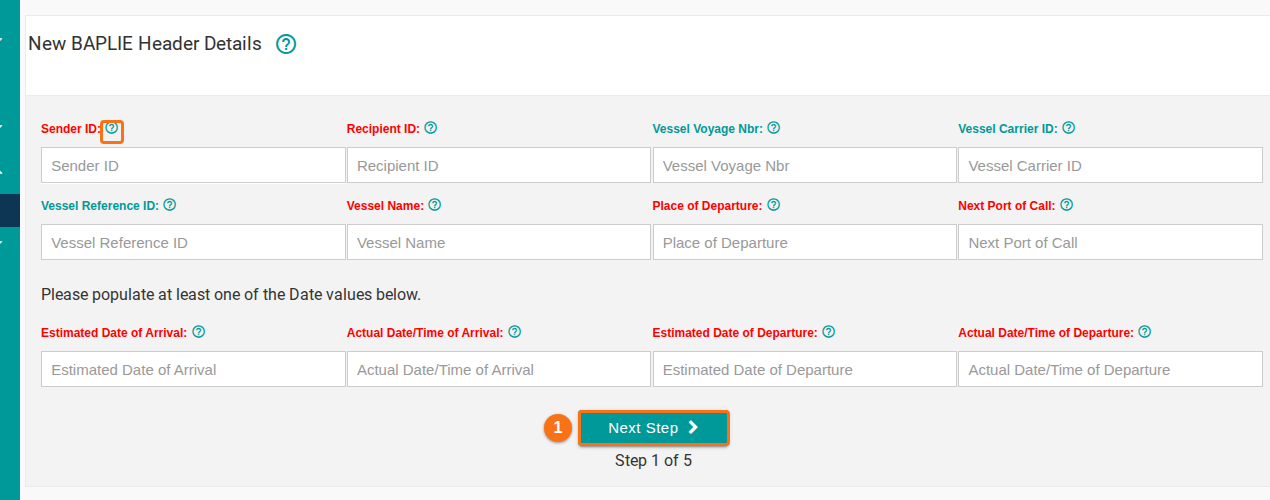The height and width of the screenshot is (500, 1270).
Task: Select the Next Port of Call field
Action: pyautogui.click(x=1110, y=242)
